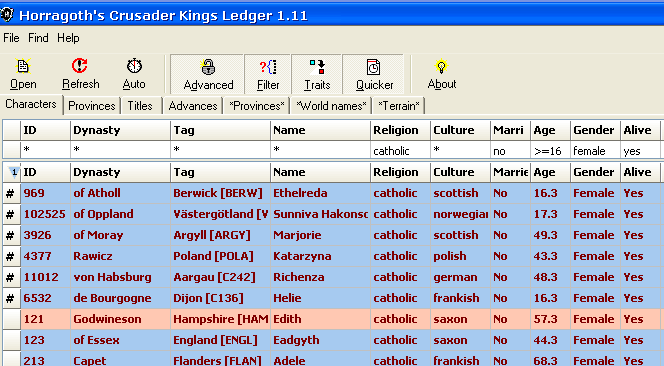
Task: Click the # marker on Helie's row
Action: click(x=11, y=298)
